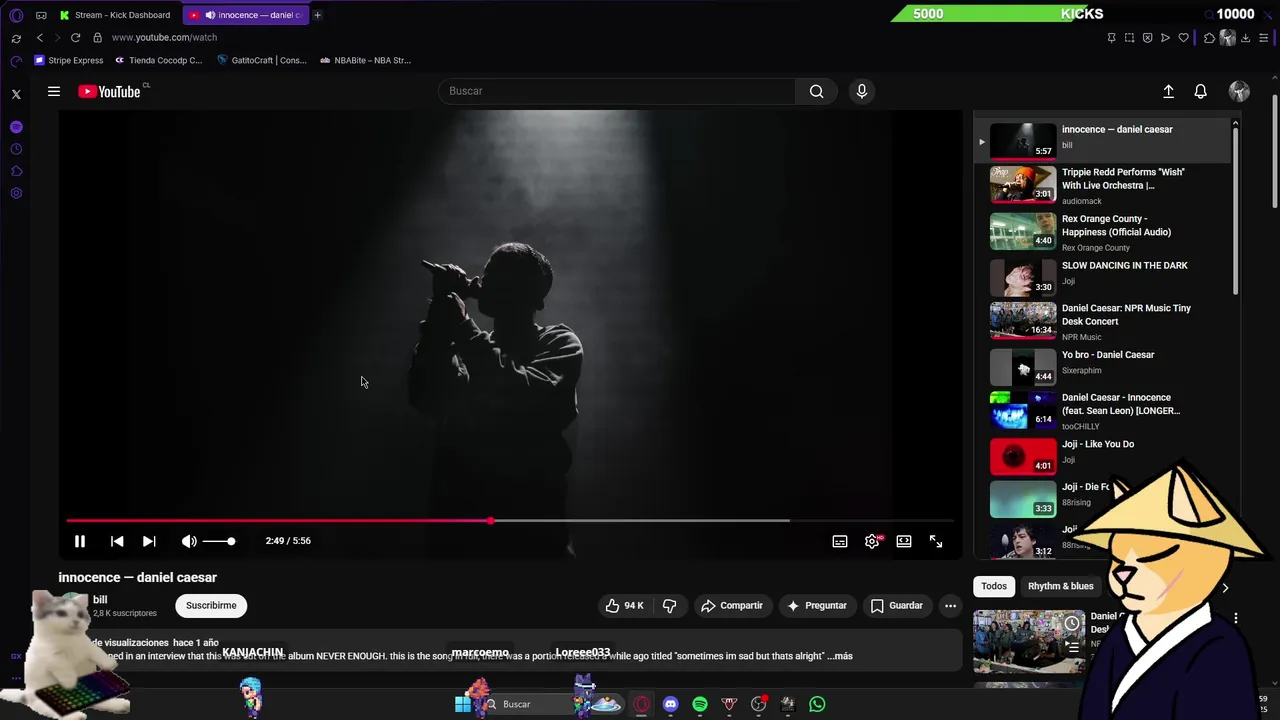Save the video with Guardar
This screenshot has height=720, width=1280.
[x=896, y=605]
